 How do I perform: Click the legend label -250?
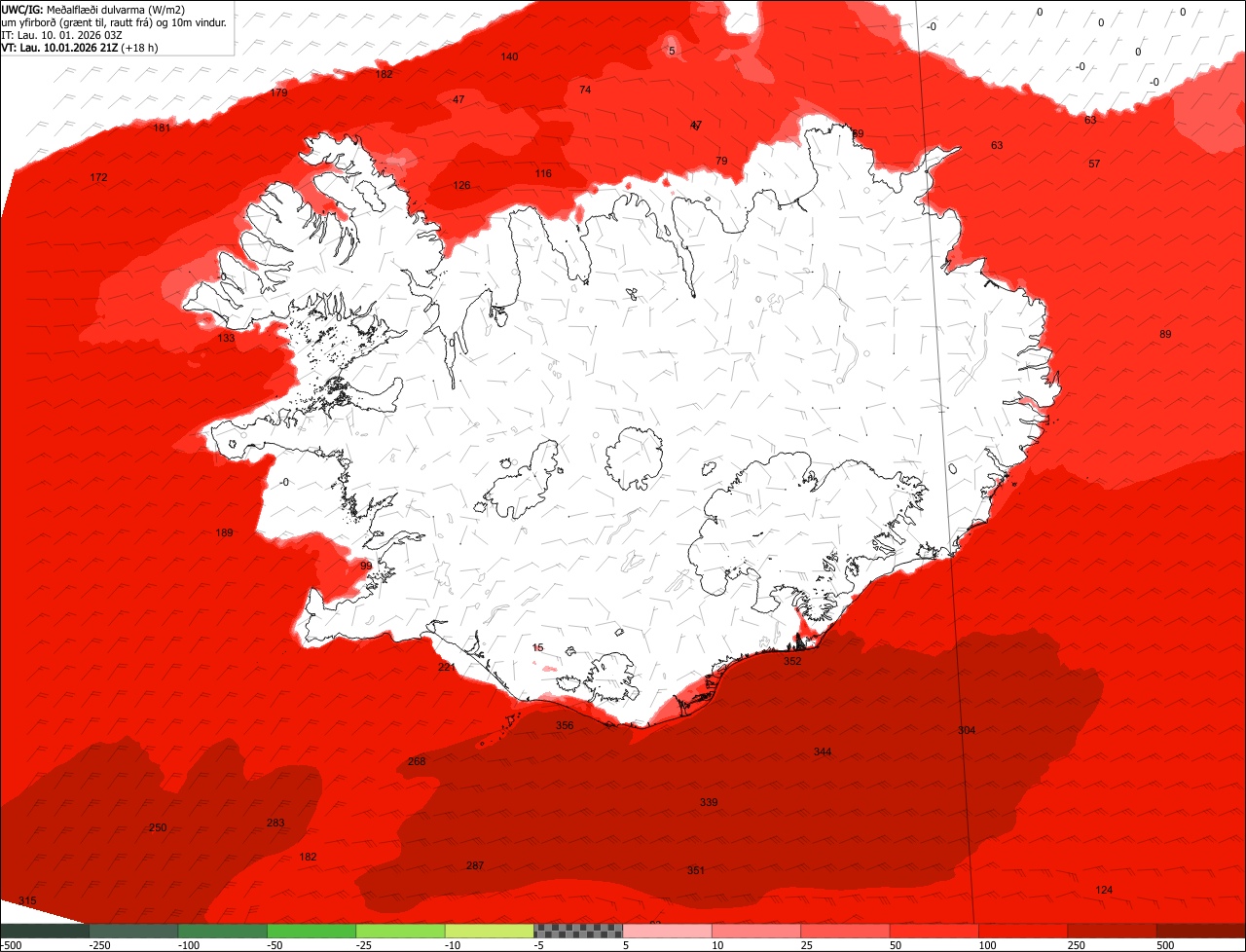[99, 945]
